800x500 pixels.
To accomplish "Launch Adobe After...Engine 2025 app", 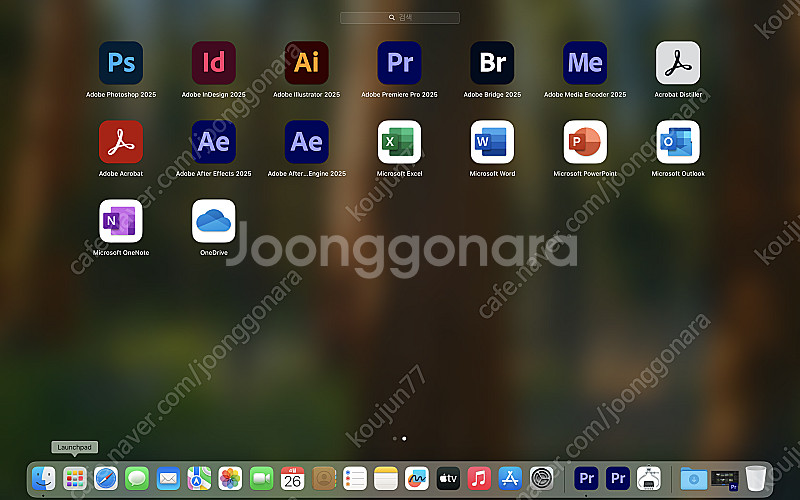I will [x=307, y=142].
